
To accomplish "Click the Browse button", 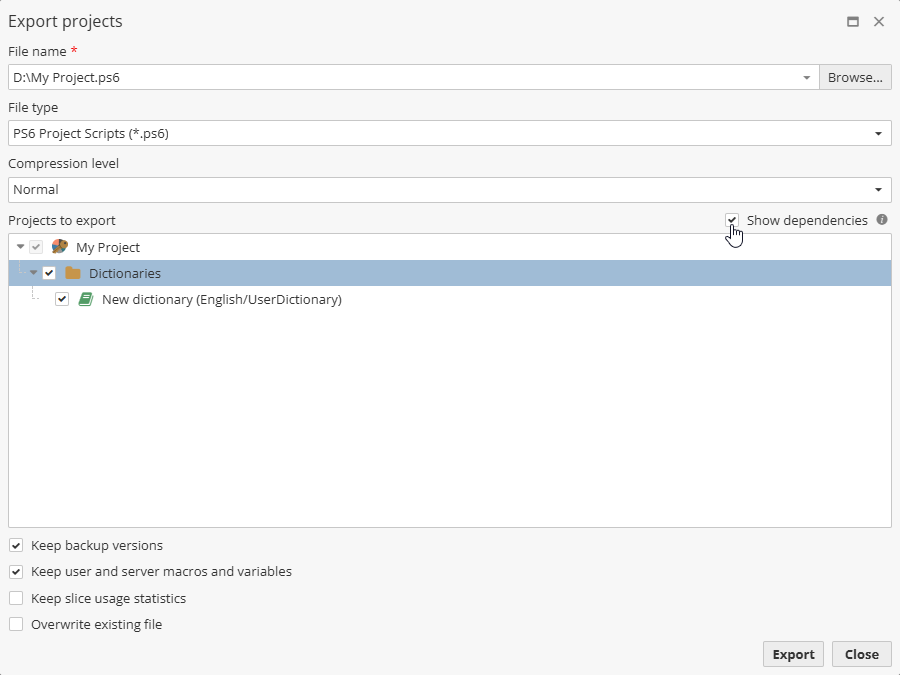I will [855, 78].
